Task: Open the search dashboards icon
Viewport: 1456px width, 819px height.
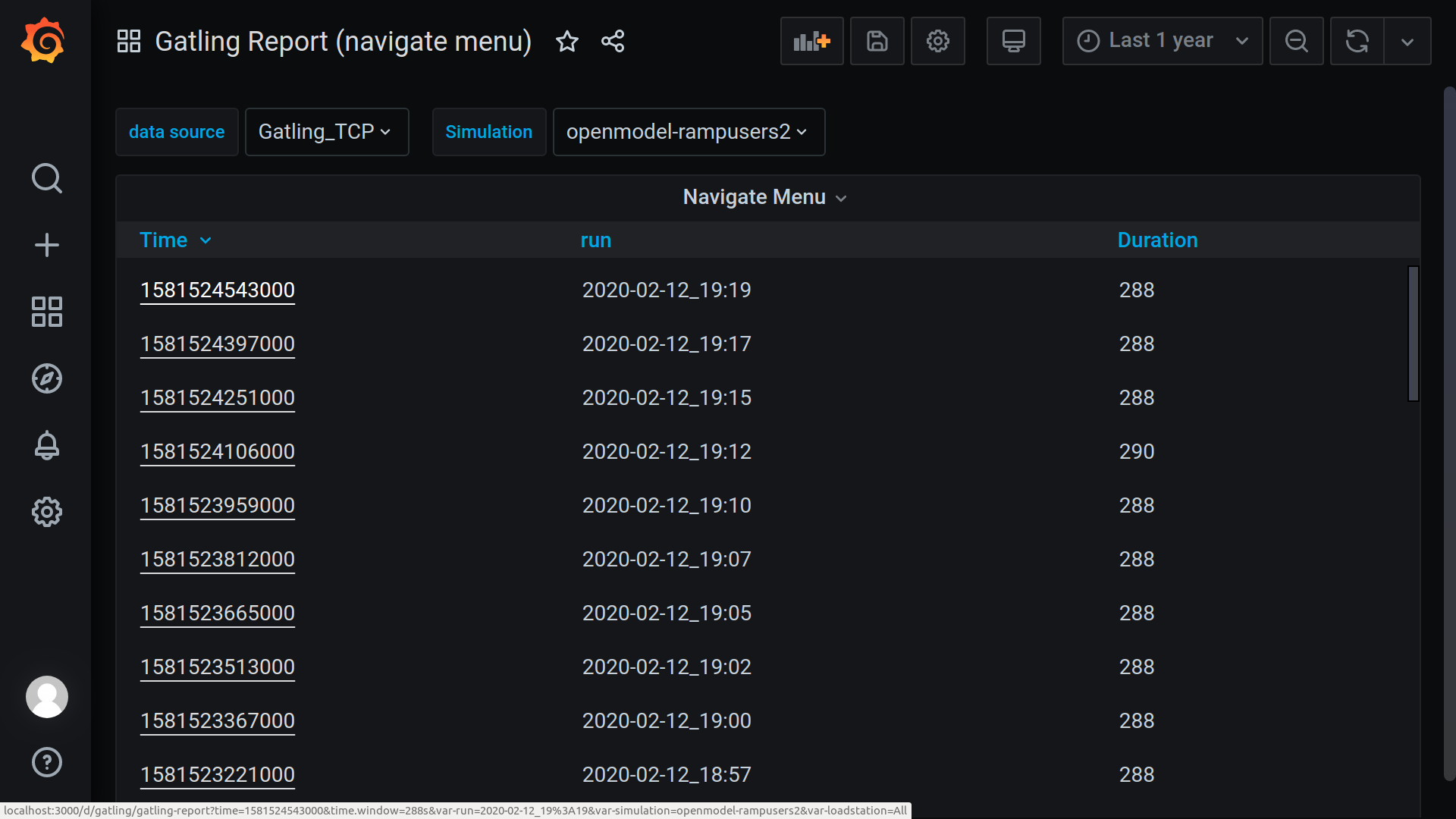Action: pos(46,178)
